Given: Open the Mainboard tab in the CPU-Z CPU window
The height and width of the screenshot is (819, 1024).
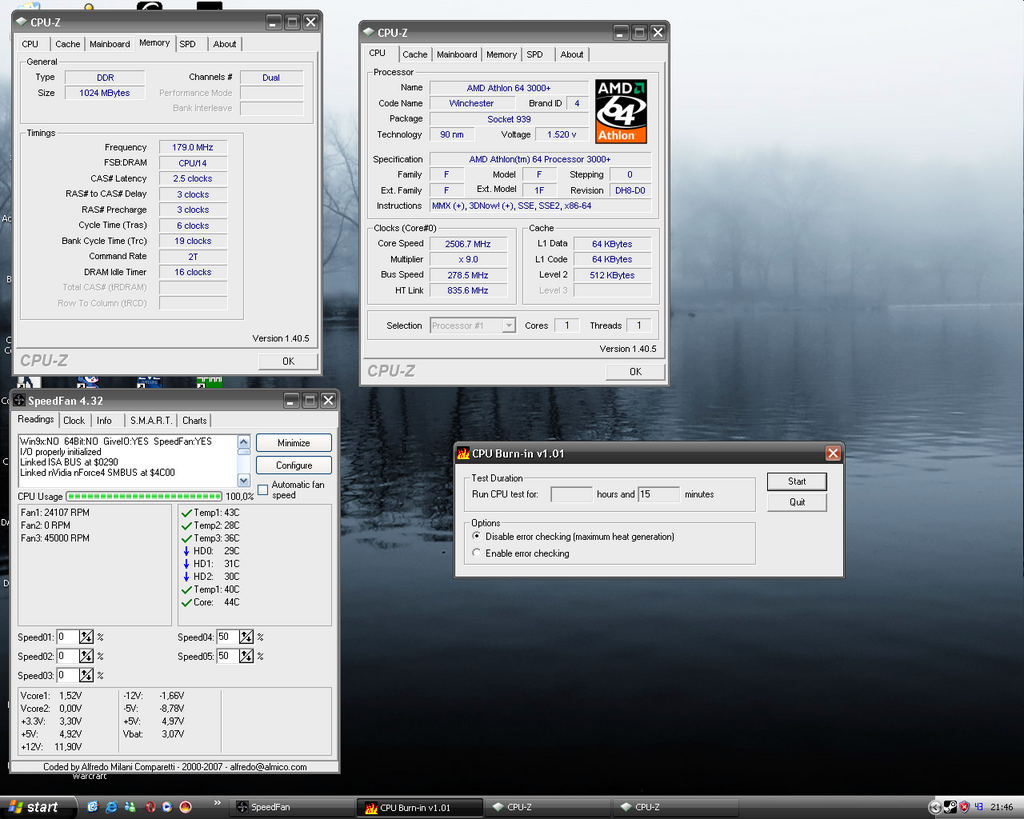Looking at the screenshot, I should pos(457,55).
